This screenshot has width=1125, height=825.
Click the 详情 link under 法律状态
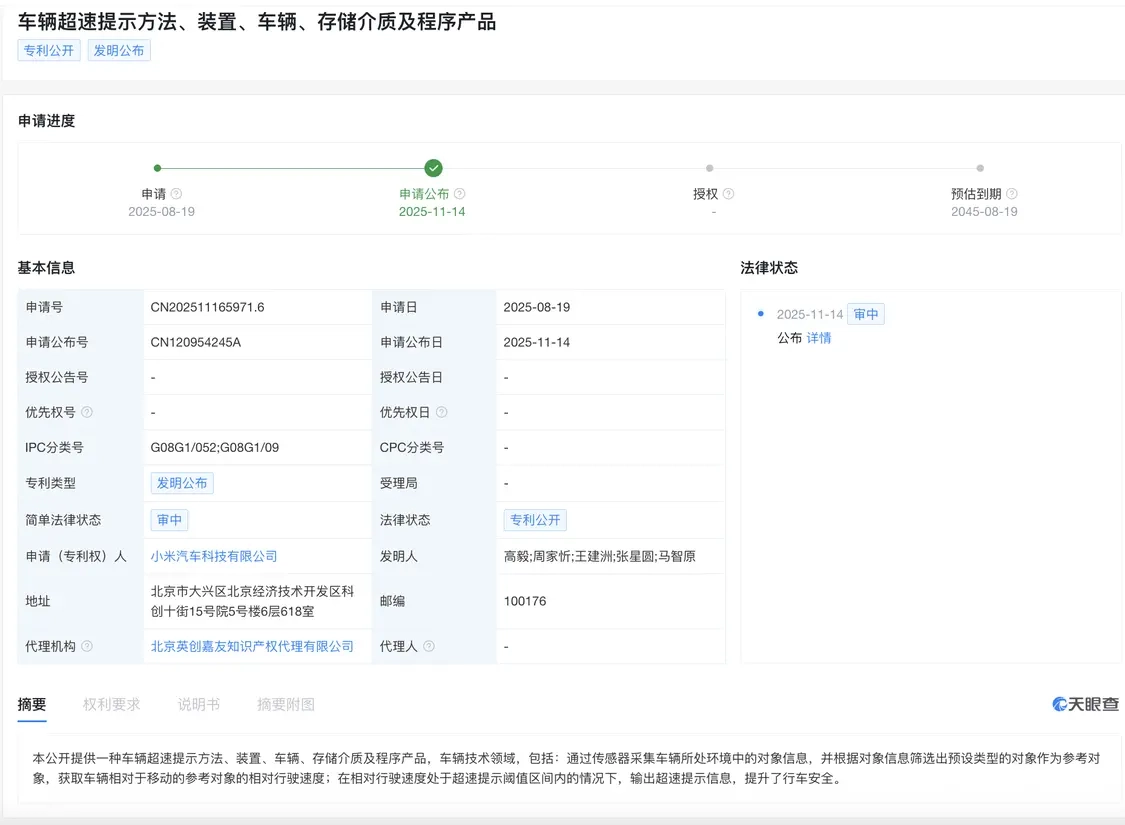click(819, 338)
